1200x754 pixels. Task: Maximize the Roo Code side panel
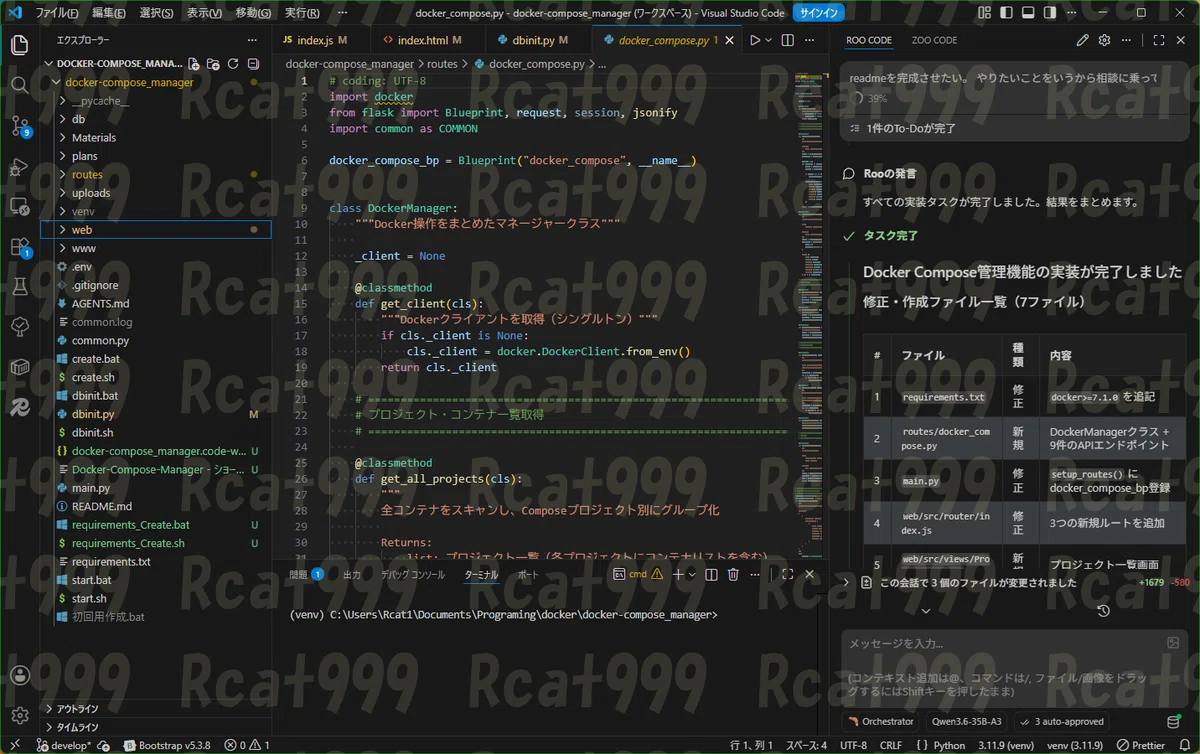click(x=1159, y=40)
